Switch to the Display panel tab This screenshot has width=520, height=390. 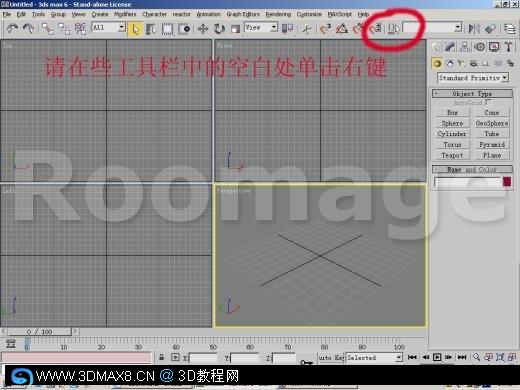[x=494, y=47]
